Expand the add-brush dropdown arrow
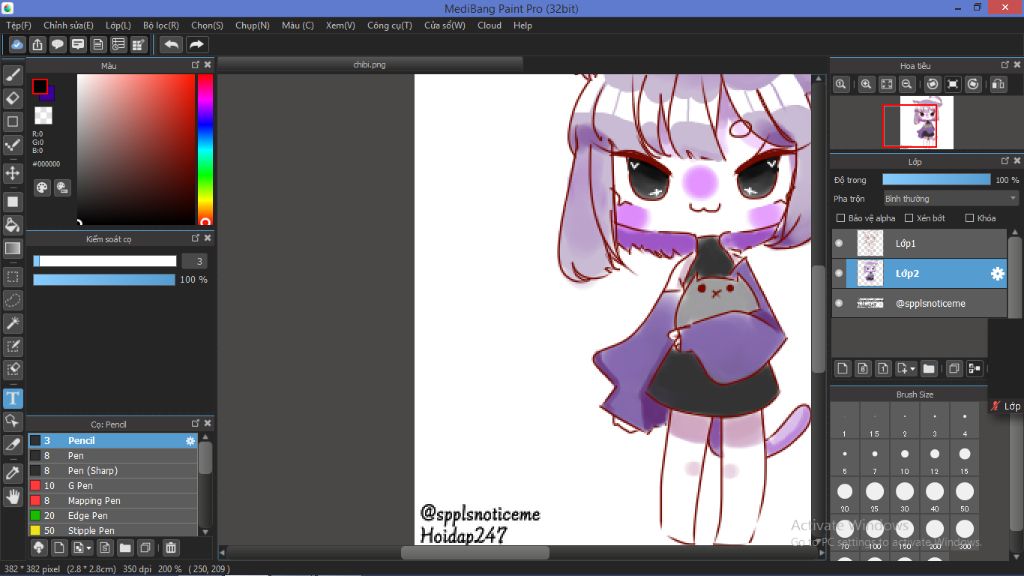Image resolution: width=1024 pixels, height=576 pixels. (x=89, y=548)
